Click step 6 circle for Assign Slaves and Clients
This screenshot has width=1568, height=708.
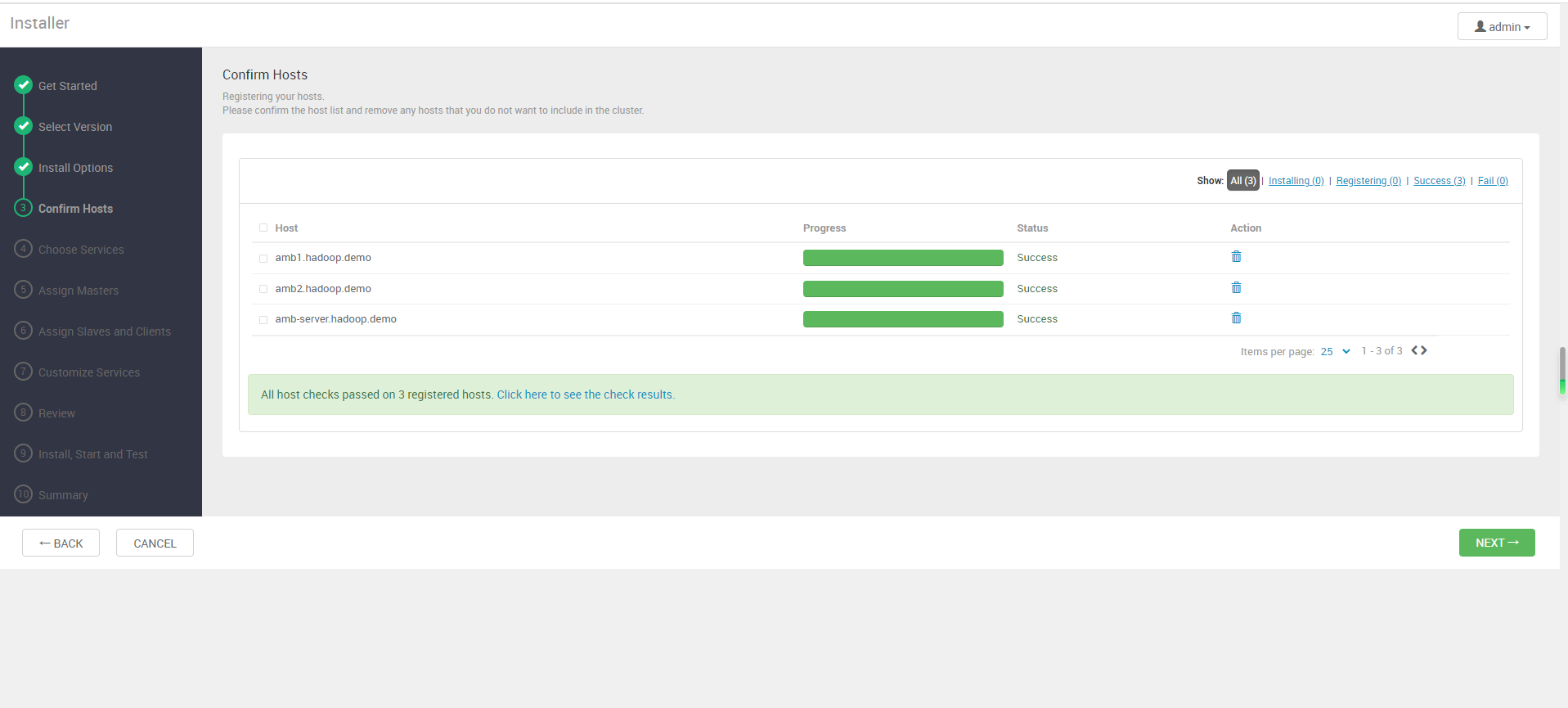click(24, 331)
